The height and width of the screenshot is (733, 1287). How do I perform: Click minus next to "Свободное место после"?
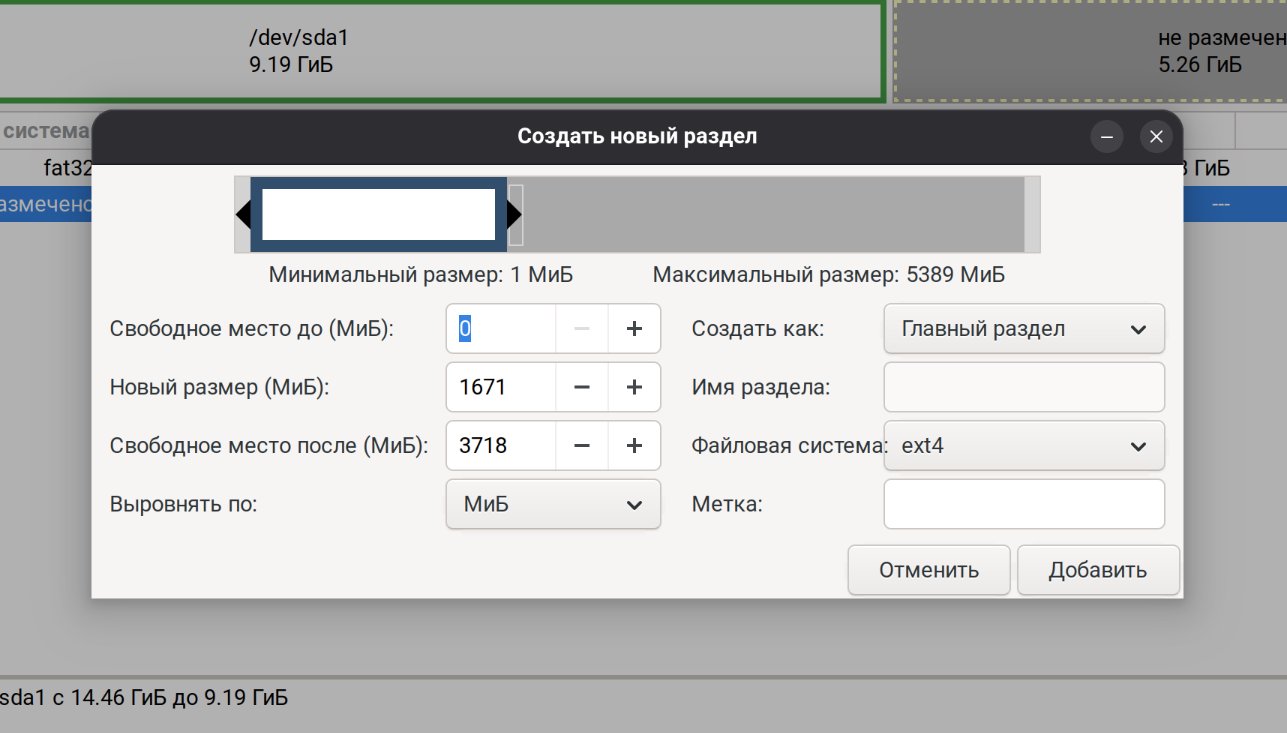[x=581, y=445]
